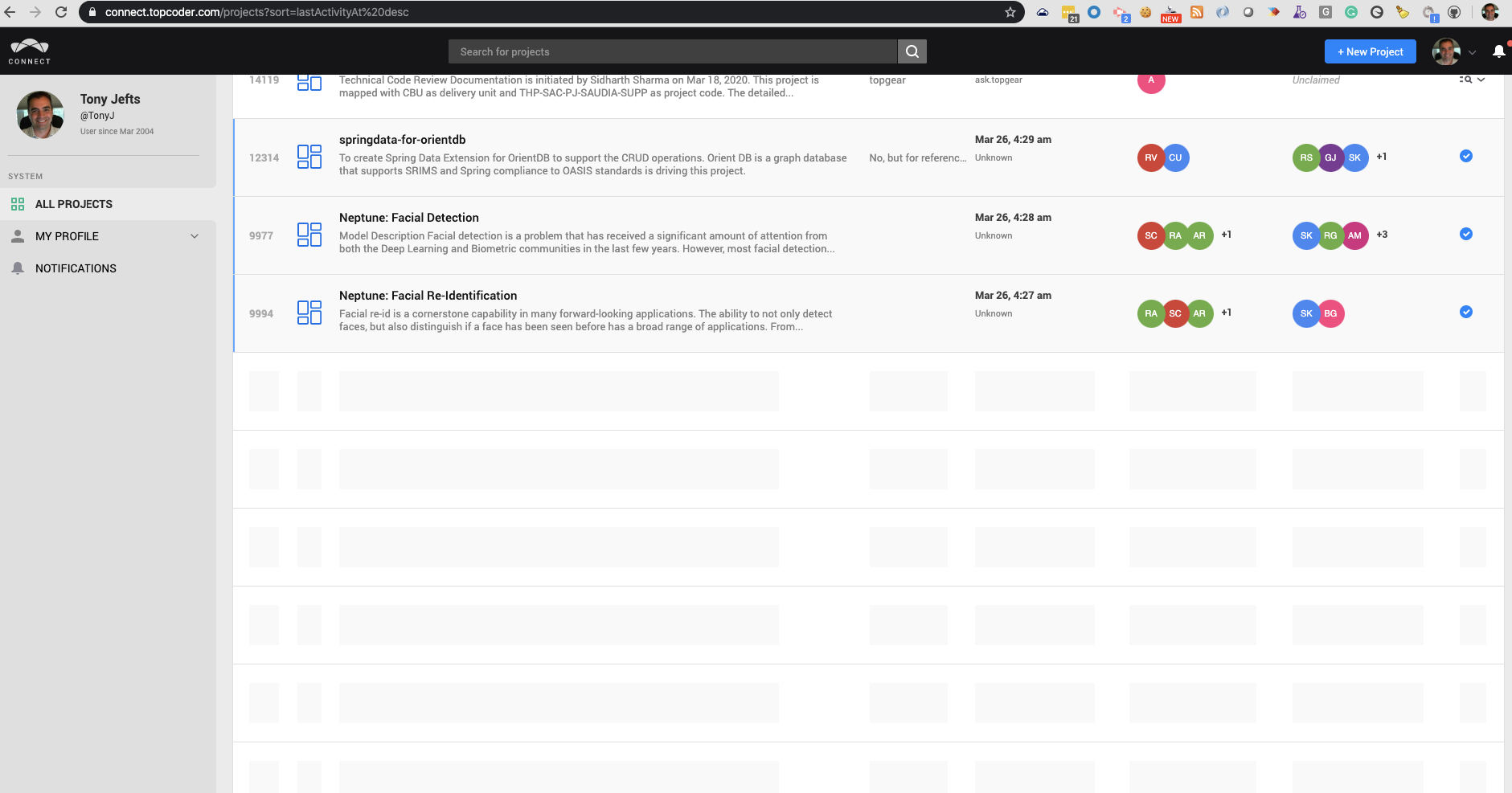
Task: Click the broom cleaner extension icon
Action: [1403, 12]
